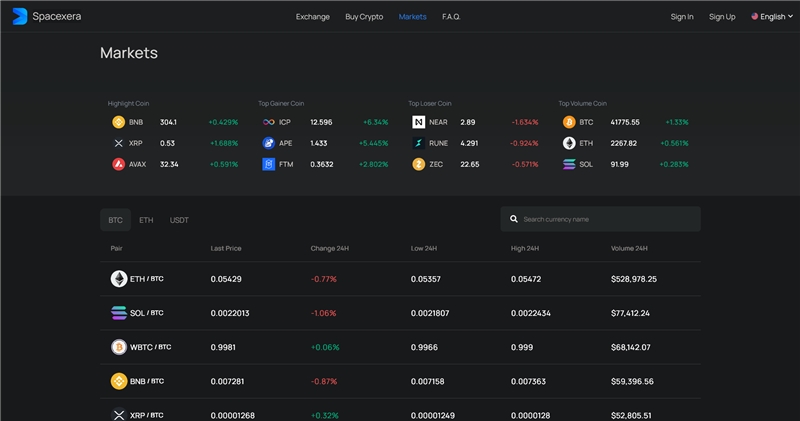
Task: Click the Highlight Coin label
Action: (x=129, y=104)
